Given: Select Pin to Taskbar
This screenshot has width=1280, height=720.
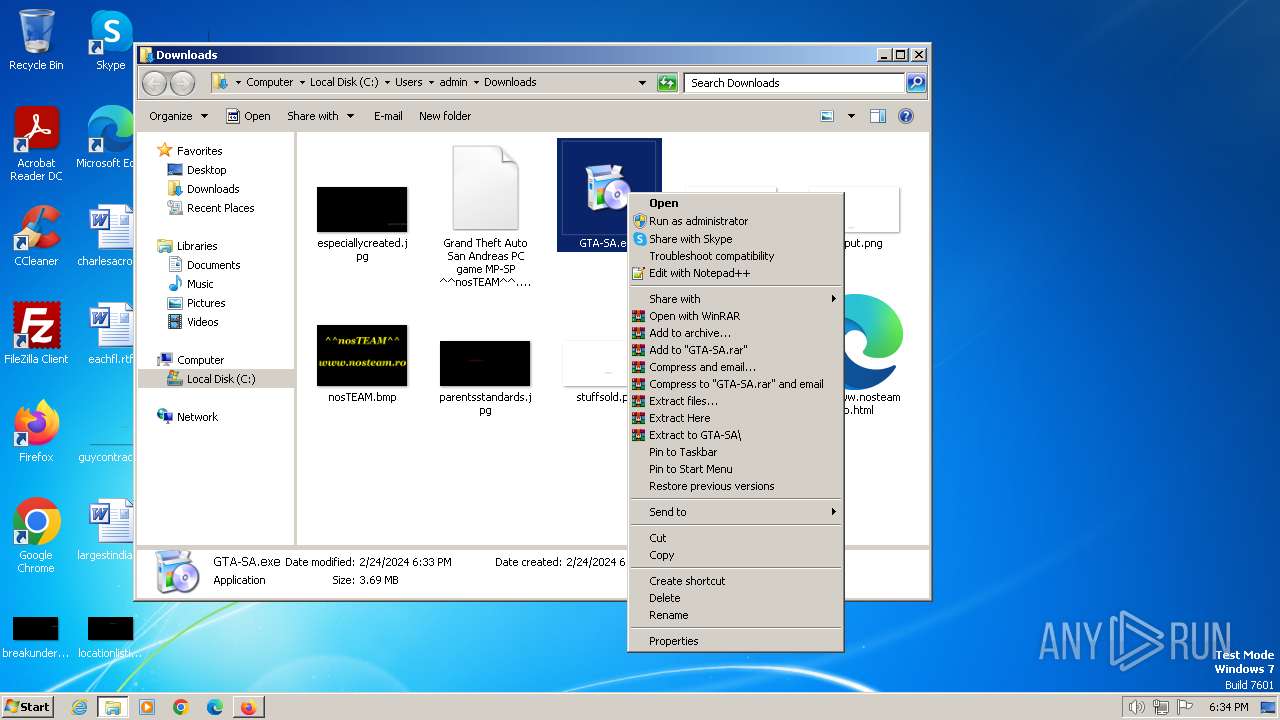Looking at the screenshot, I should 736,452.
